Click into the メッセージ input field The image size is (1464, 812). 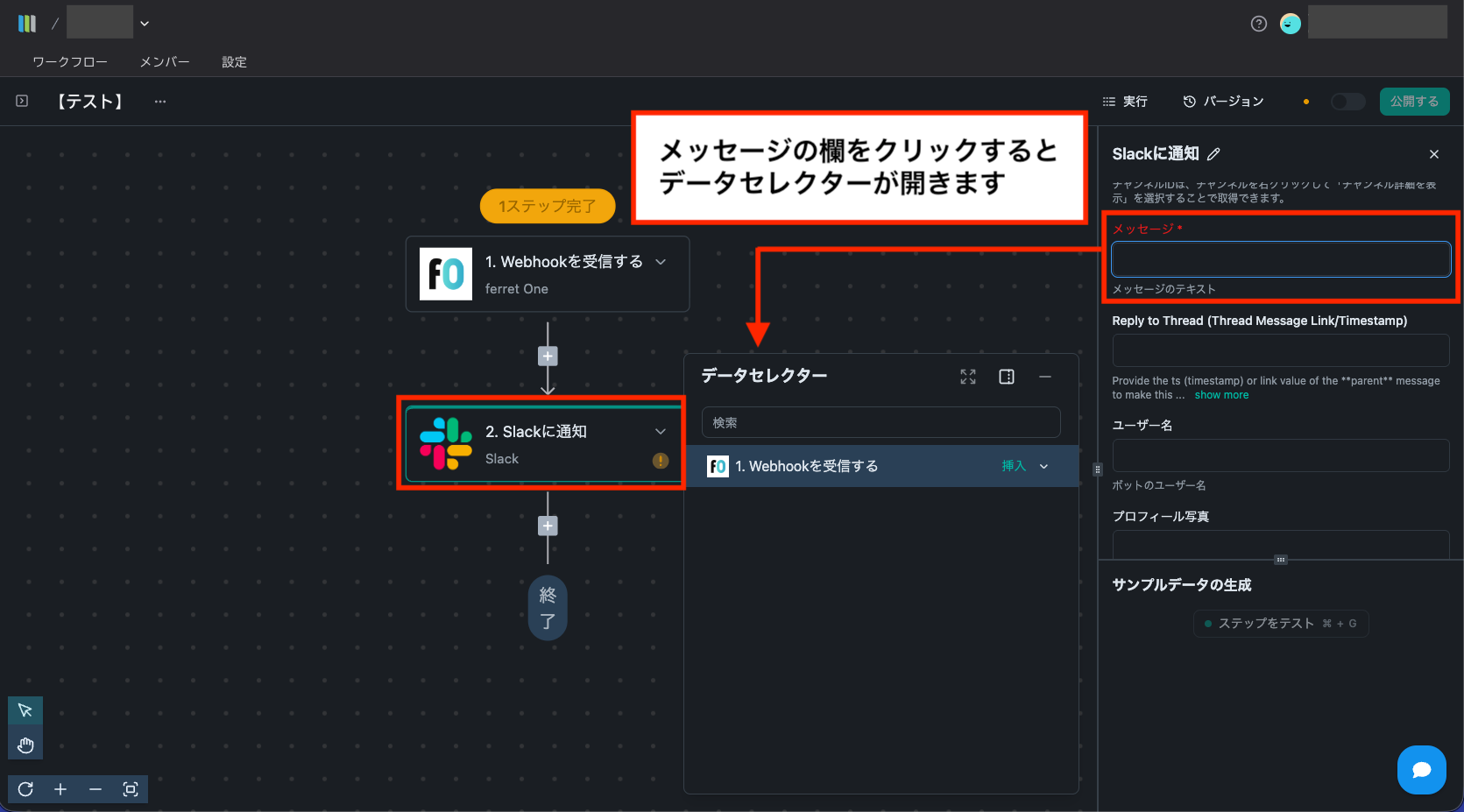point(1281,259)
